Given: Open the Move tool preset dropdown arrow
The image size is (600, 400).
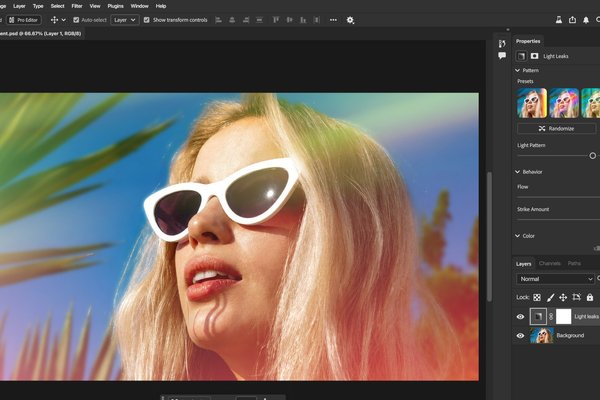Looking at the screenshot, I should point(64,20).
